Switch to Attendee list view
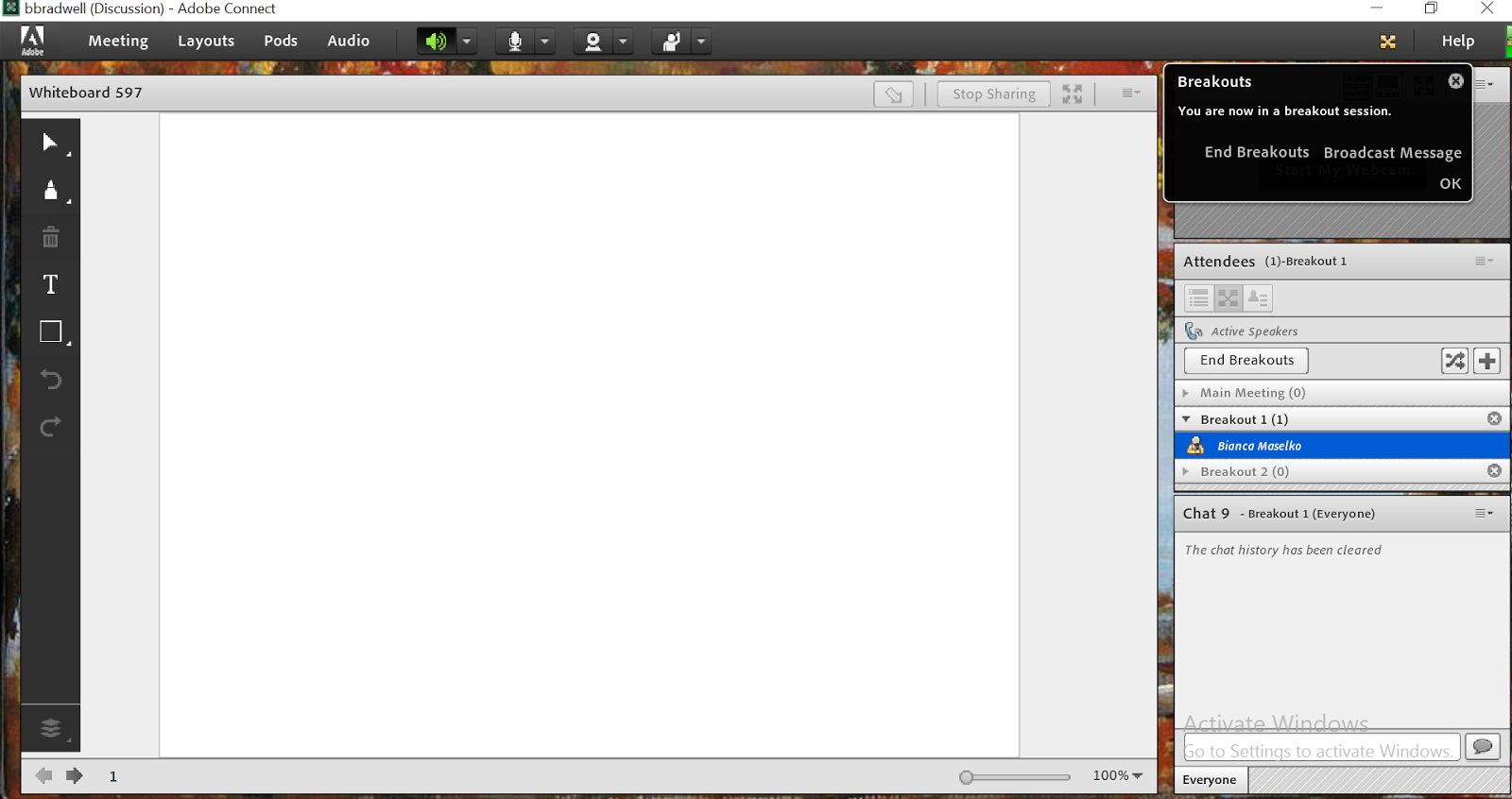This screenshot has width=1512, height=799. coord(1199,298)
